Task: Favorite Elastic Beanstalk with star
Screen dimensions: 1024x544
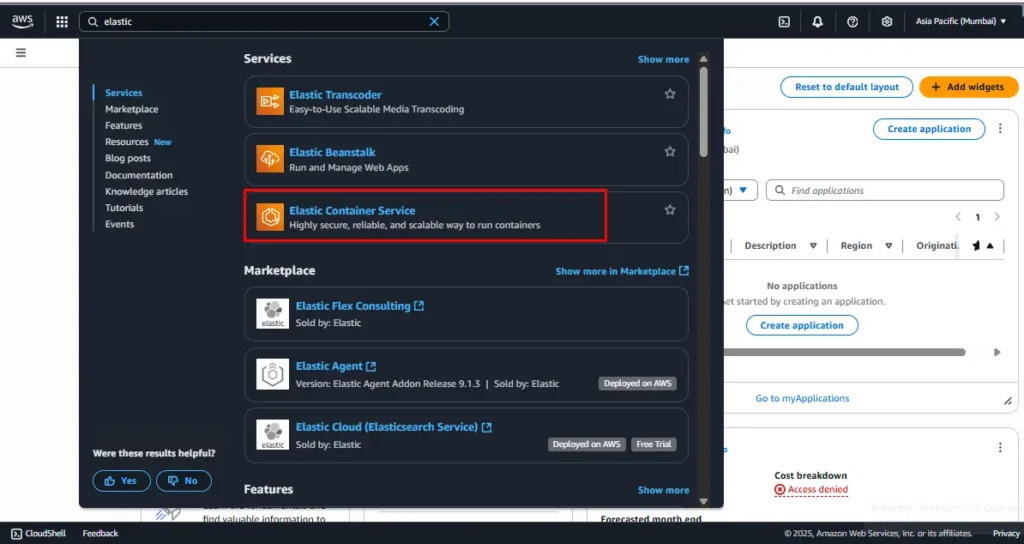Action: pyautogui.click(x=670, y=152)
